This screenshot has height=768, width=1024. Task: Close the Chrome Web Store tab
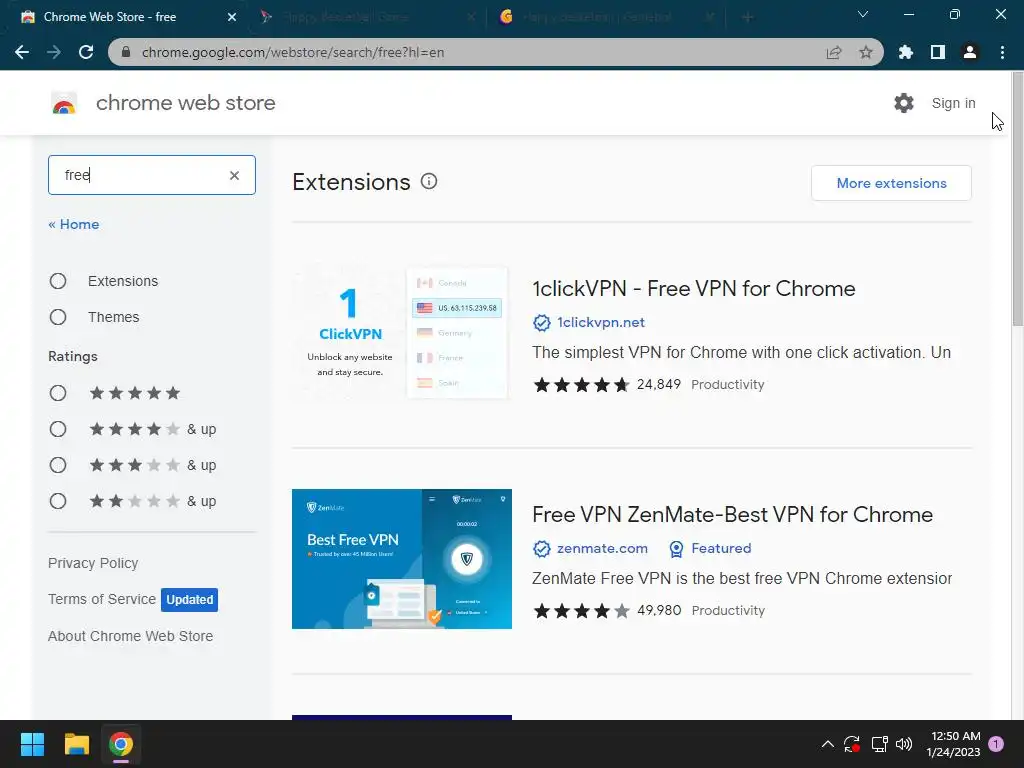pos(232,17)
